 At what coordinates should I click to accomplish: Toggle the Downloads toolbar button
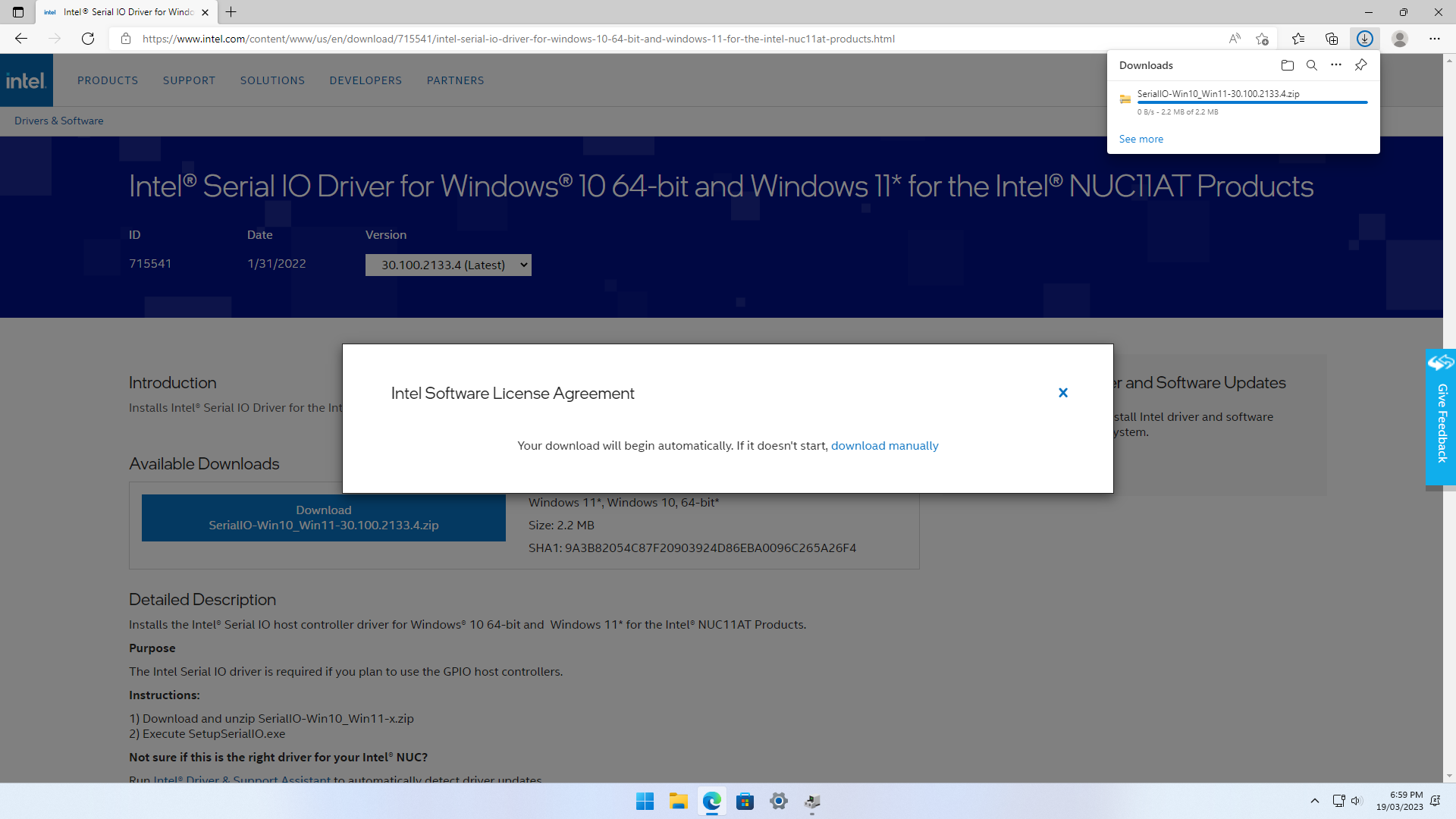tap(1365, 39)
